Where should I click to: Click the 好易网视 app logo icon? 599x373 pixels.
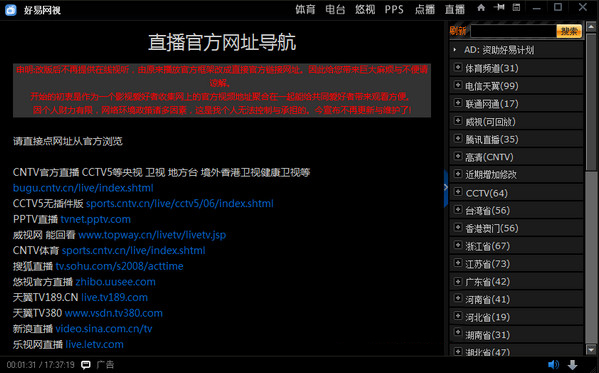(11, 10)
